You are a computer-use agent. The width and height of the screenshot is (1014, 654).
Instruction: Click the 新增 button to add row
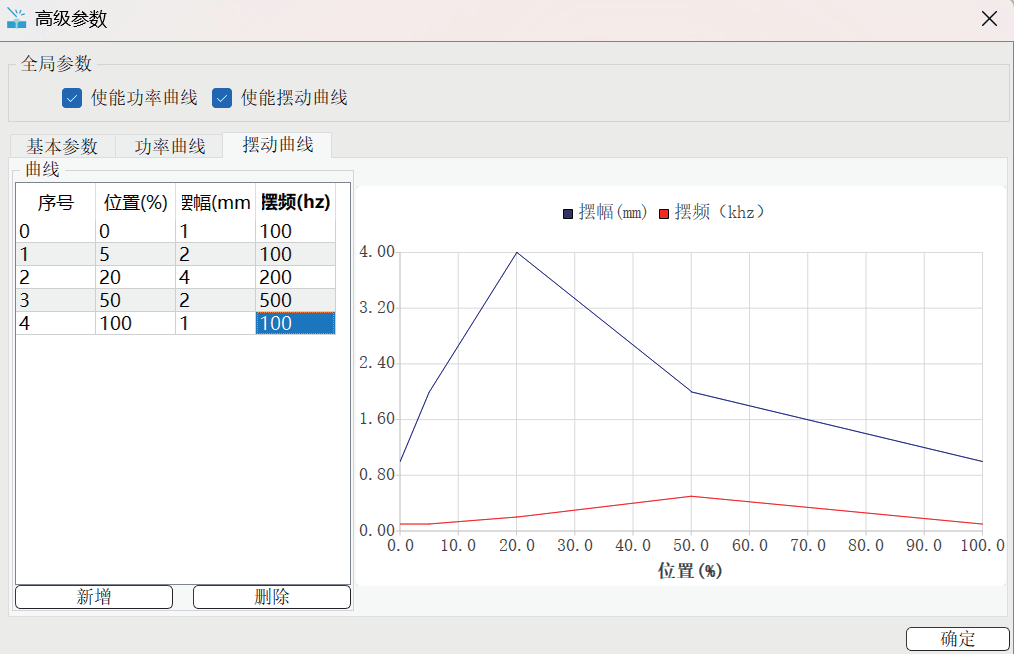94,597
